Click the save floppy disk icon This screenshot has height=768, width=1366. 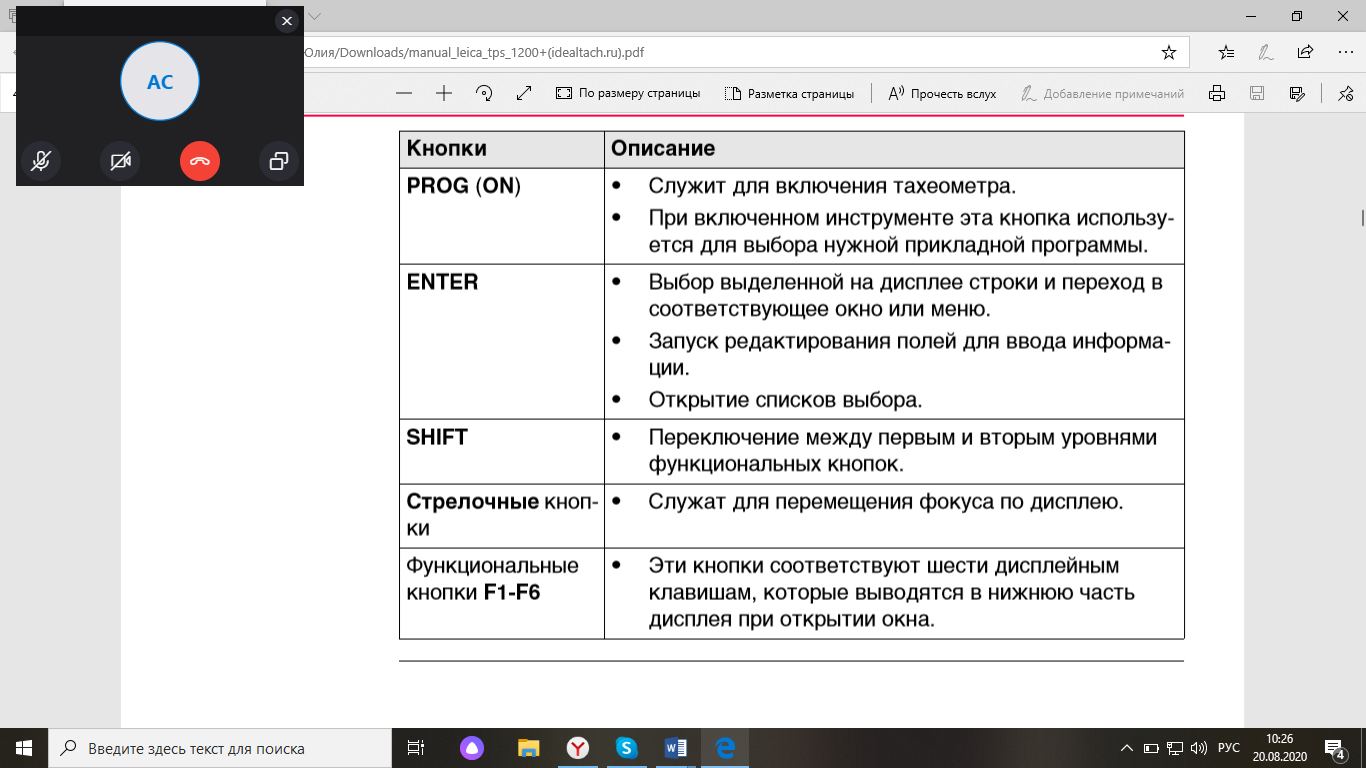(1257, 93)
